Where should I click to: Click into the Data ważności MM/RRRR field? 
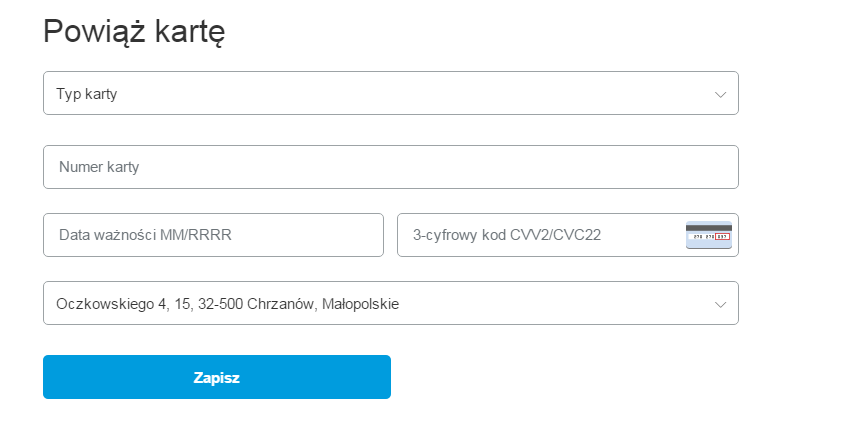213,235
